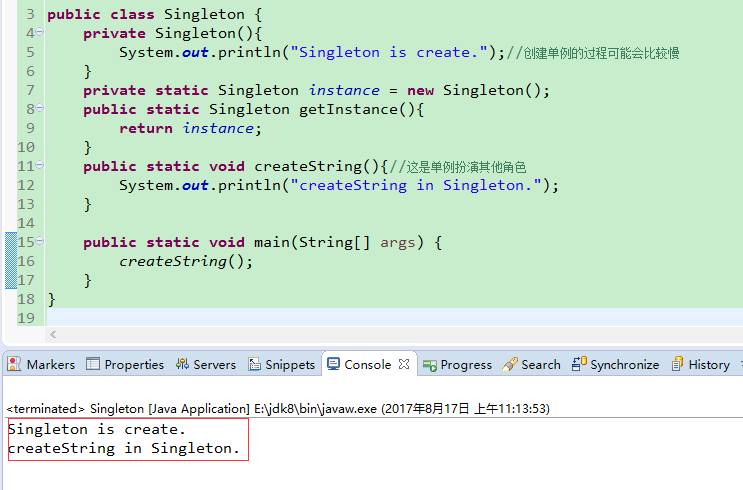Screen dimensions: 743x490
Task: Collapse the main method at line 15
Action: 40,240
